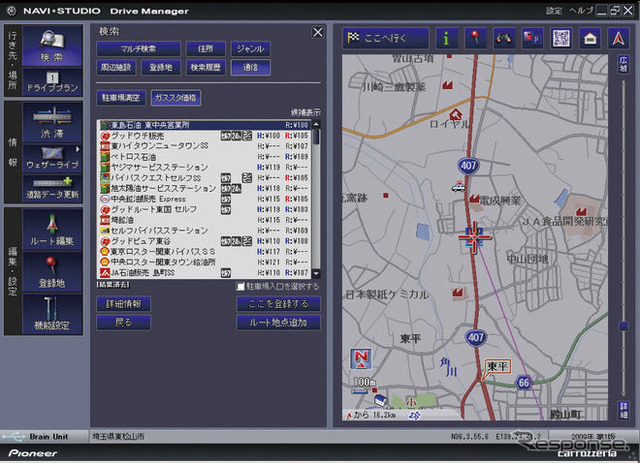Click the red arrow current-position icon
The height and width of the screenshot is (463, 640).
[x=618, y=39]
